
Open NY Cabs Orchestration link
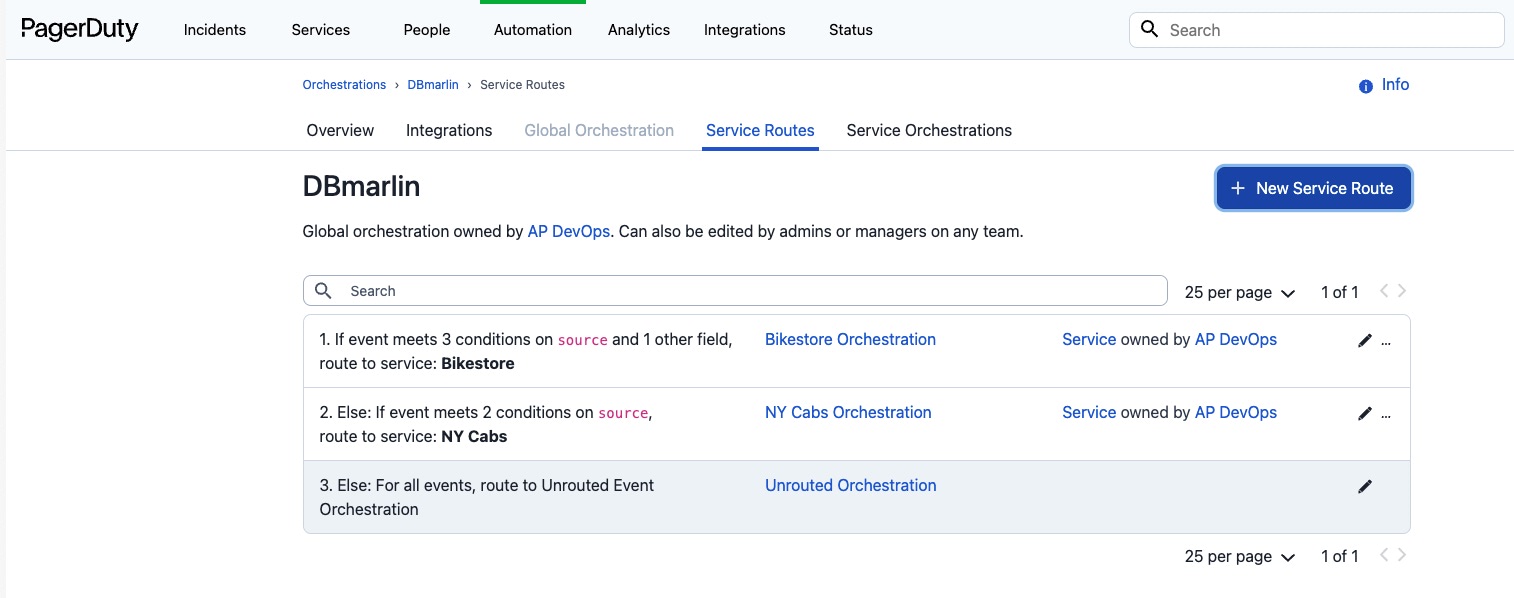[x=848, y=412]
